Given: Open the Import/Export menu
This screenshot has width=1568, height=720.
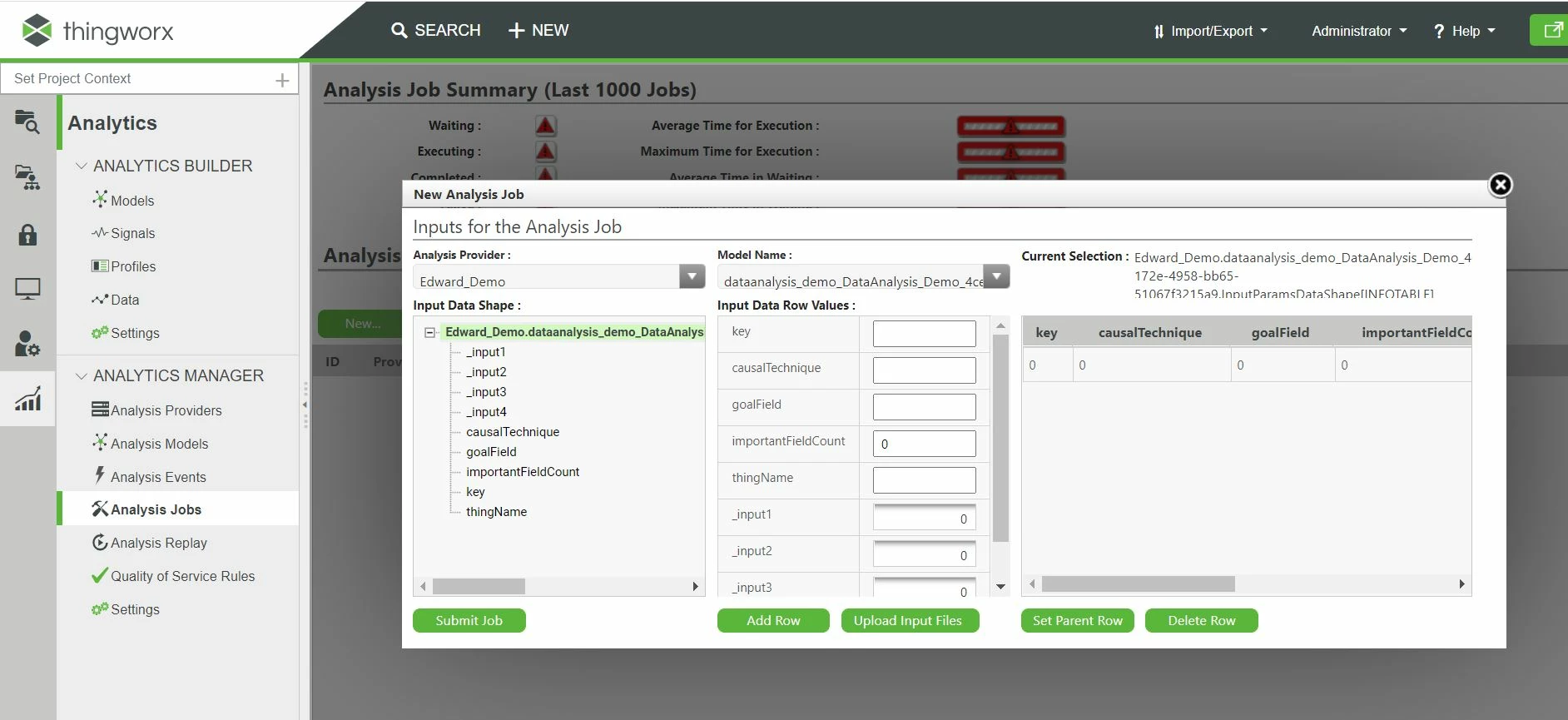Looking at the screenshot, I should point(1210,31).
